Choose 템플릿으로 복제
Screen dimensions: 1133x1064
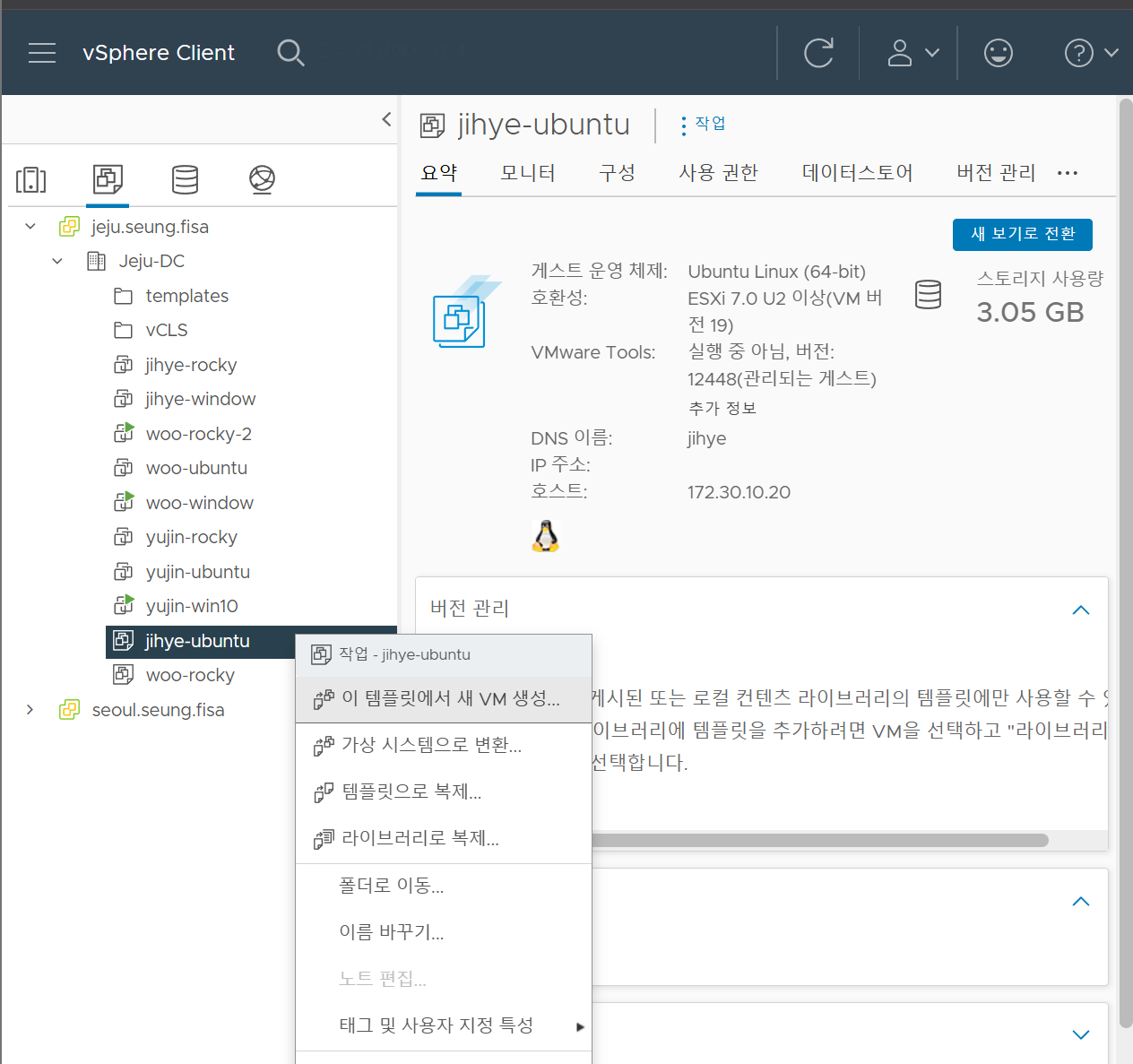(444, 792)
